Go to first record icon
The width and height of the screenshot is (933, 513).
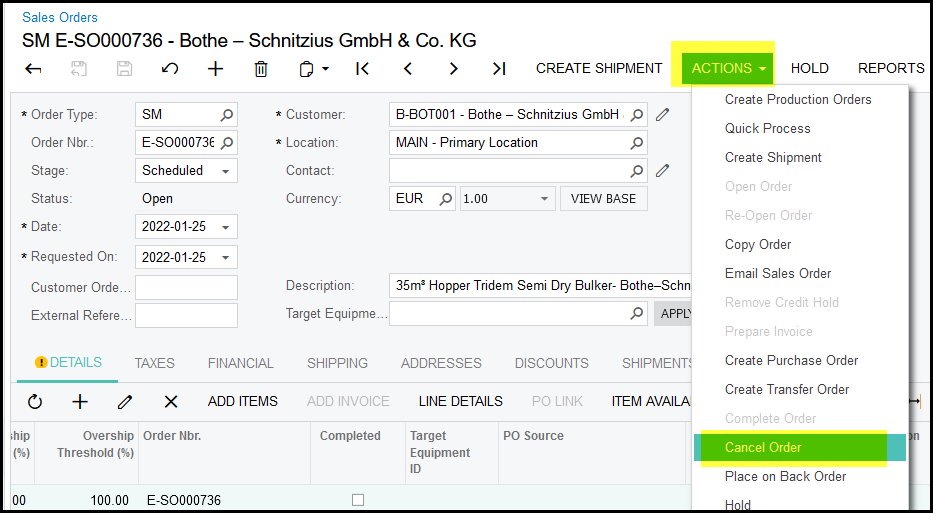tap(362, 69)
